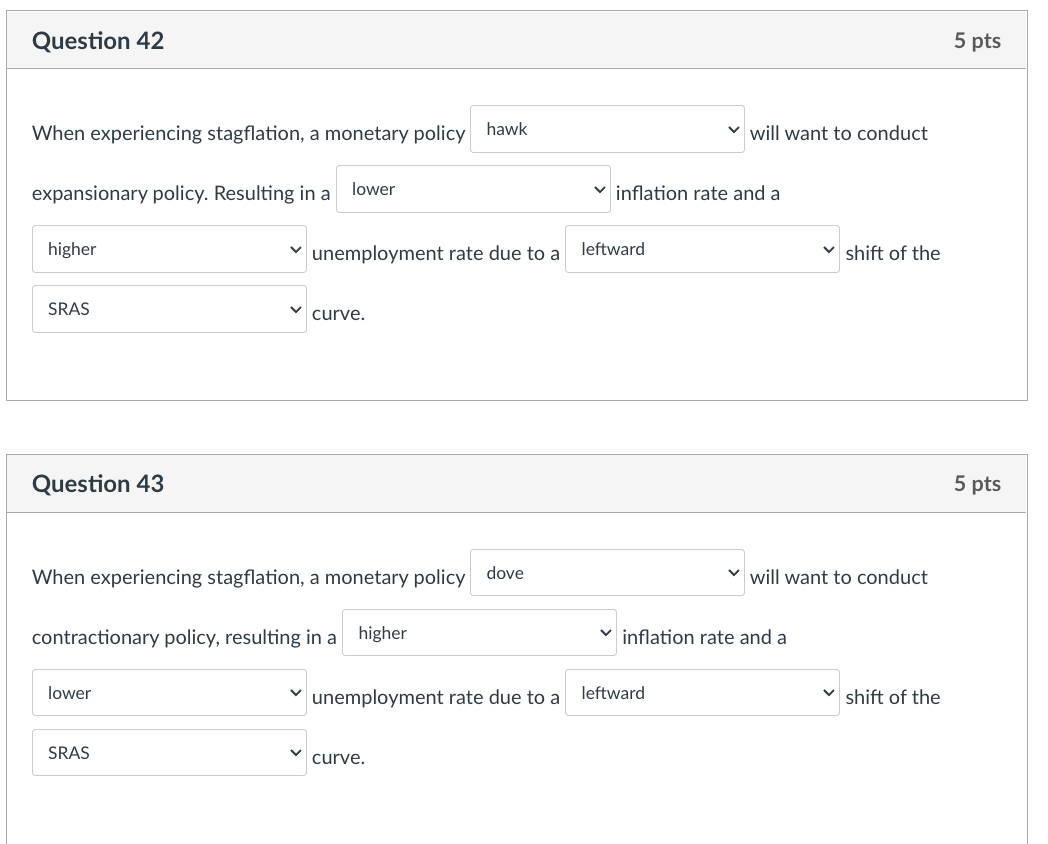Open the "leftward" shift dropdown in Question 43

(x=700, y=692)
